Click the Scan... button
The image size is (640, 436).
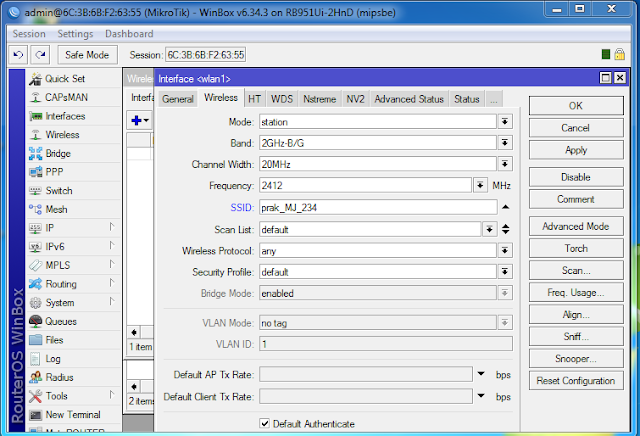pyautogui.click(x=576, y=271)
